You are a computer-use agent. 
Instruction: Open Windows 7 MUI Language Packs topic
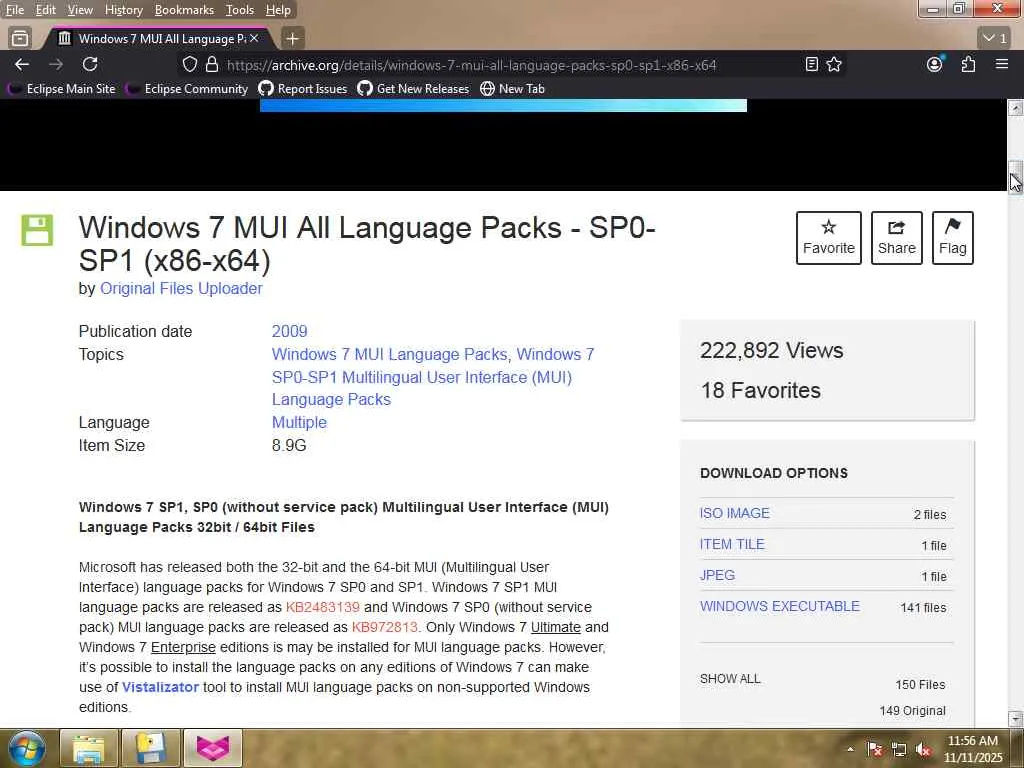tap(389, 354)
